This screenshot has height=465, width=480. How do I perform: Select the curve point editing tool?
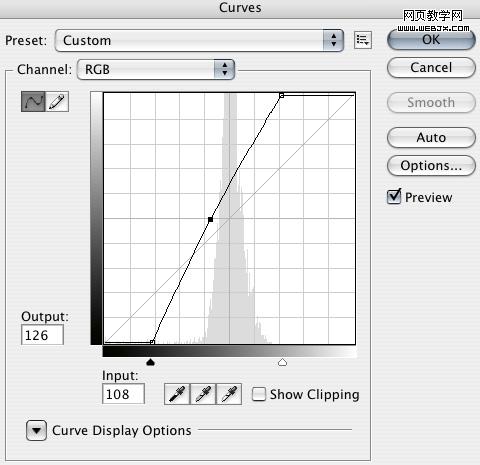(33, 101)
